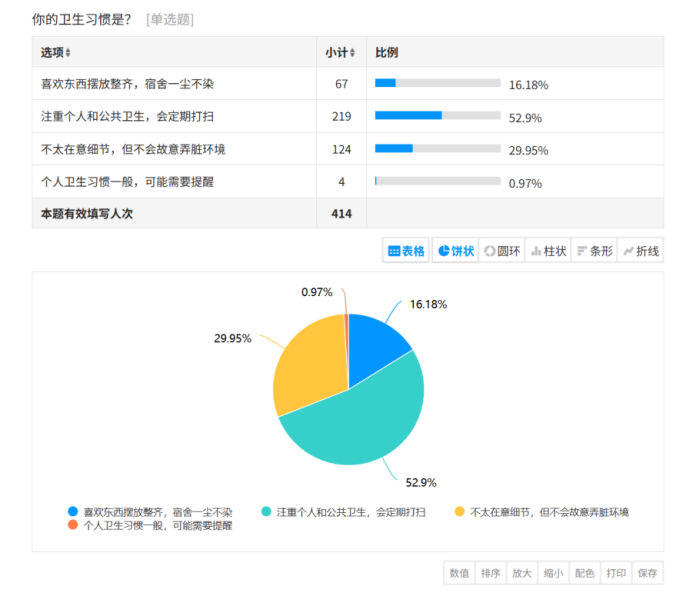This screenshot has width=697, height=607.
Task: Switch to the 条形 bar chart view
Action: (x=593, y=251)
